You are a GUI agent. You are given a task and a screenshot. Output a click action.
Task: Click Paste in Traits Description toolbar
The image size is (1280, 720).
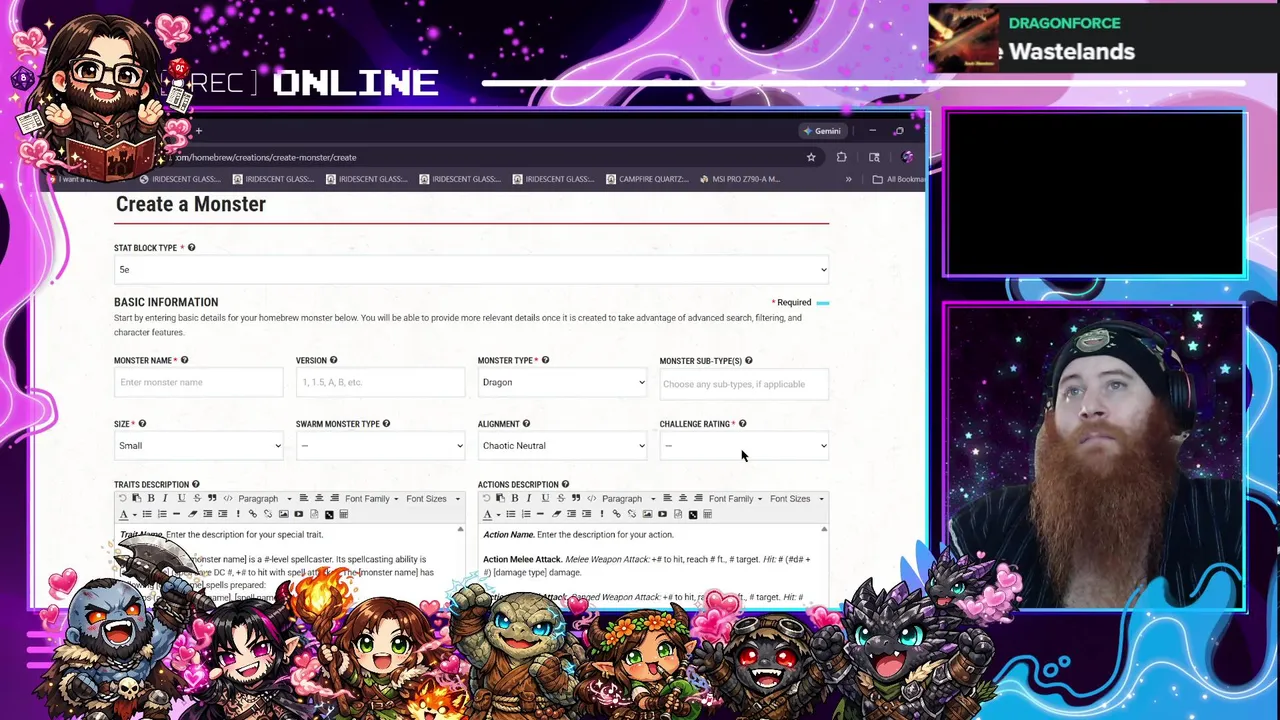[x=136, y=498]
